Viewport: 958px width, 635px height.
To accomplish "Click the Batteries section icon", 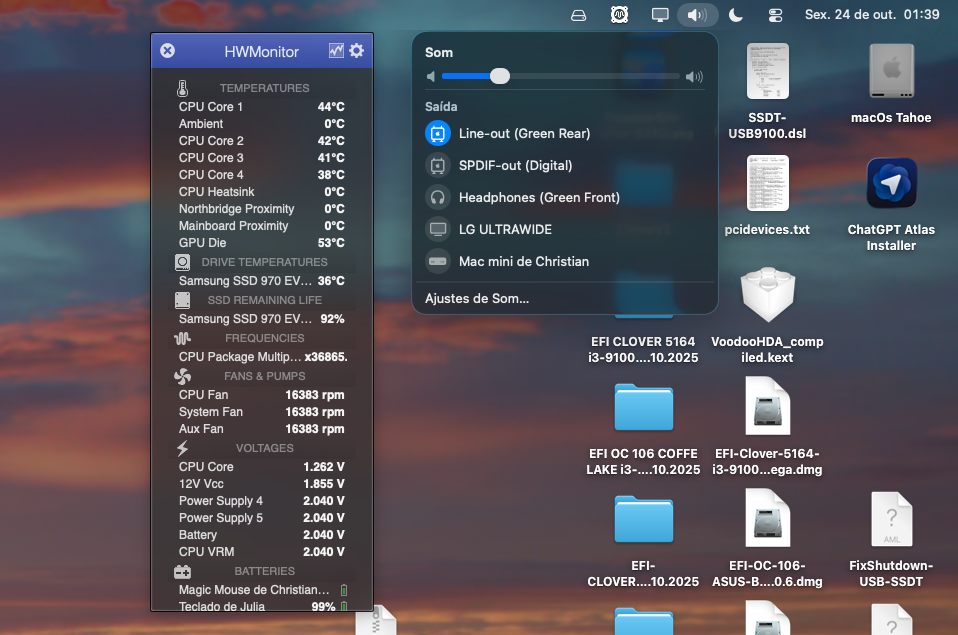I will 182,571.
